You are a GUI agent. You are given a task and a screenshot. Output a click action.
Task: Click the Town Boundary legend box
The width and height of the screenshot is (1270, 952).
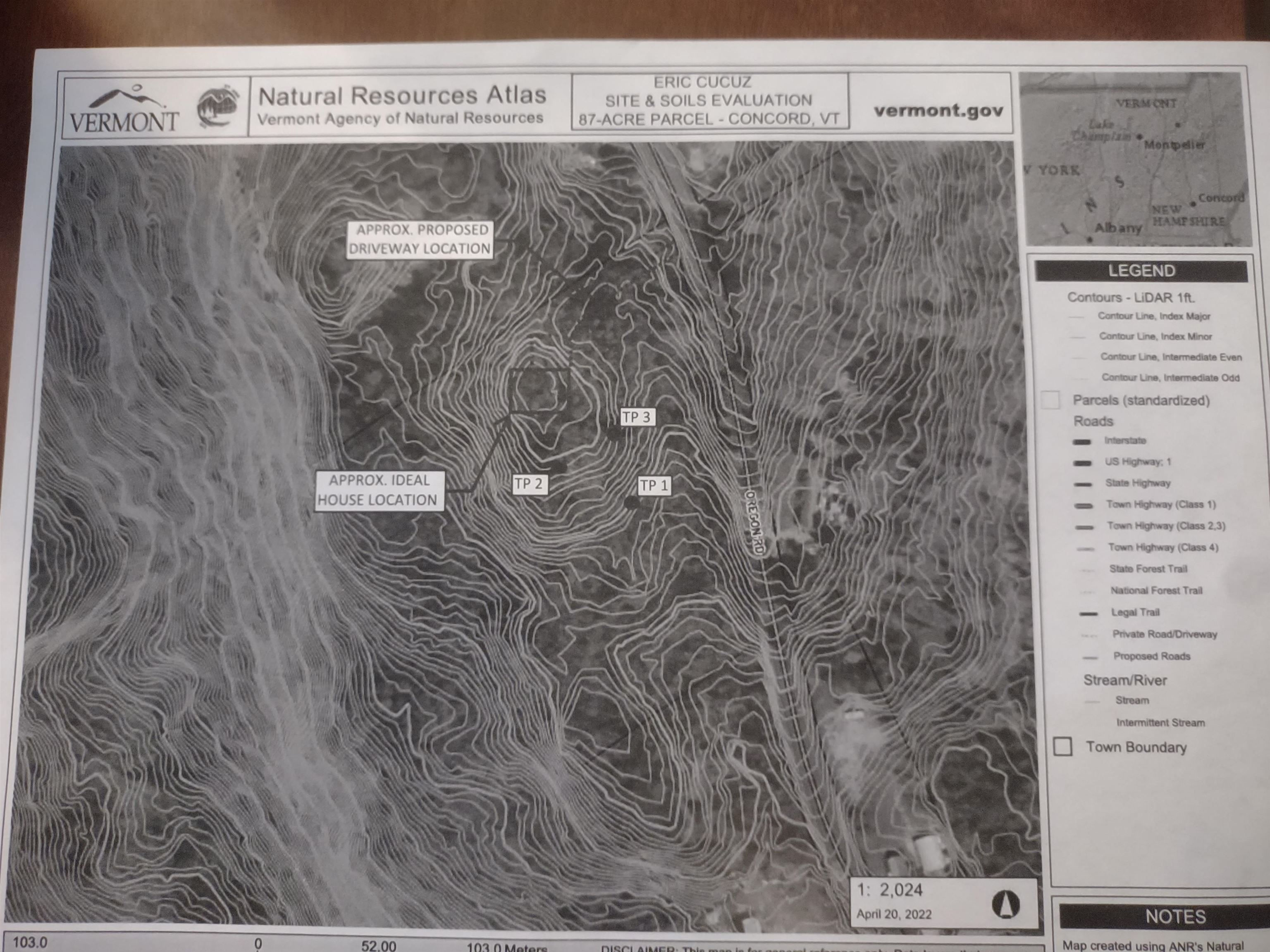tap(1062, 747)
